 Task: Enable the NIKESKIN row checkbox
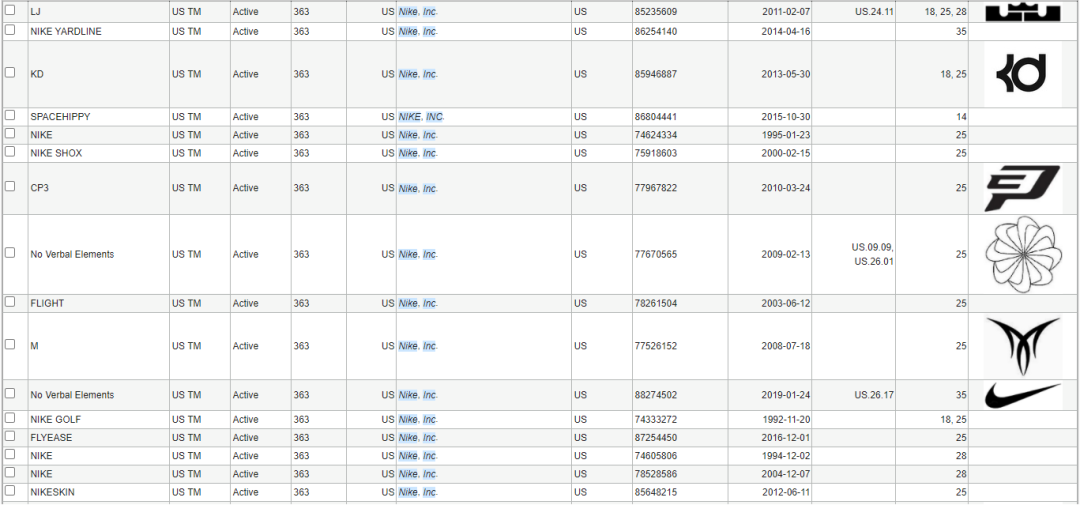click(x=10, y=491)
